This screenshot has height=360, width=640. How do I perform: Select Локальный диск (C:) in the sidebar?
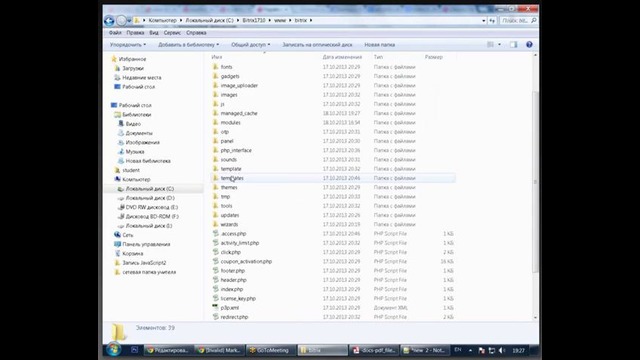tap(150, 189)
